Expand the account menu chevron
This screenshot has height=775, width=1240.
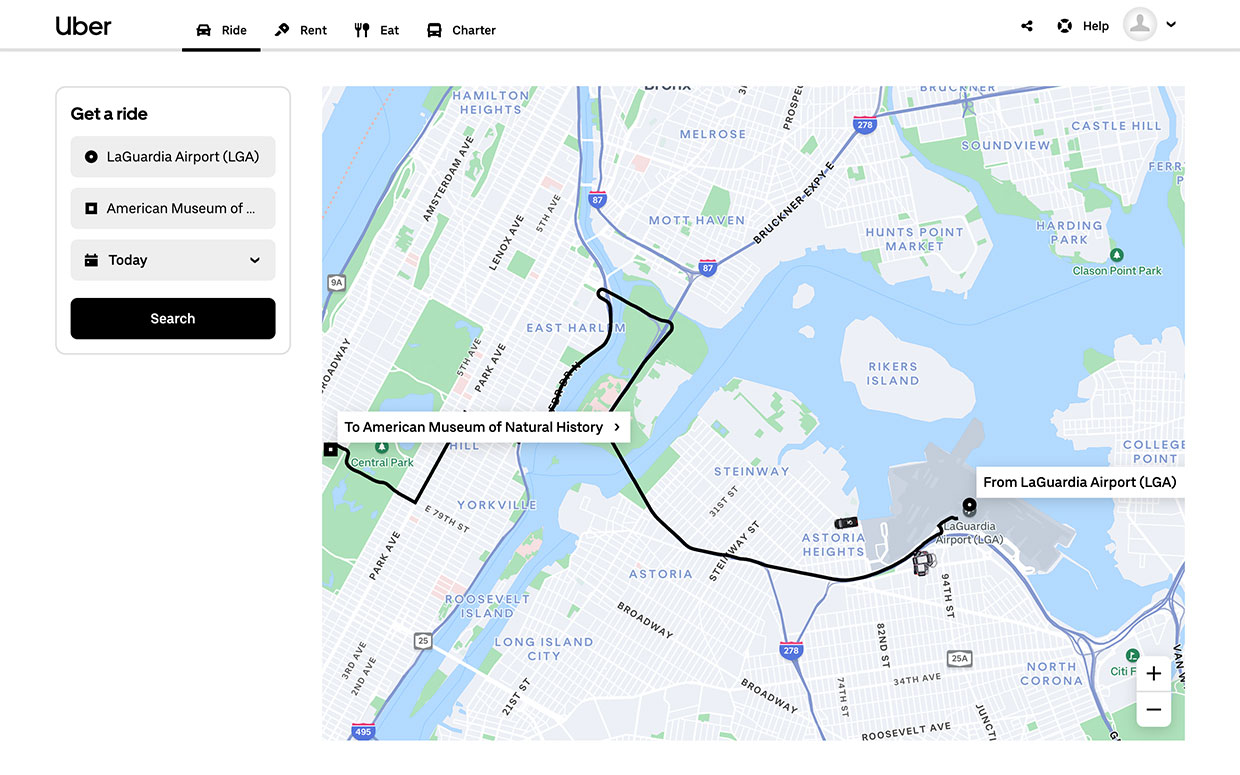click(x=1171, y=25)
